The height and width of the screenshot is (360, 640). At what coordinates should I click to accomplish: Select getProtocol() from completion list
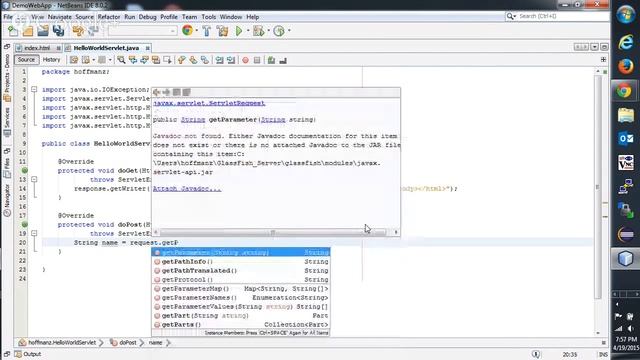tap(241, 280)
